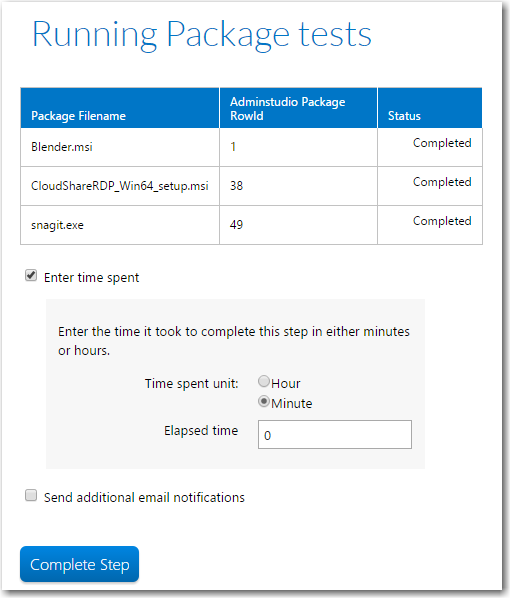Click RowId 38 cell
Screen dimensions: 510x598
(x=298, y=186)
